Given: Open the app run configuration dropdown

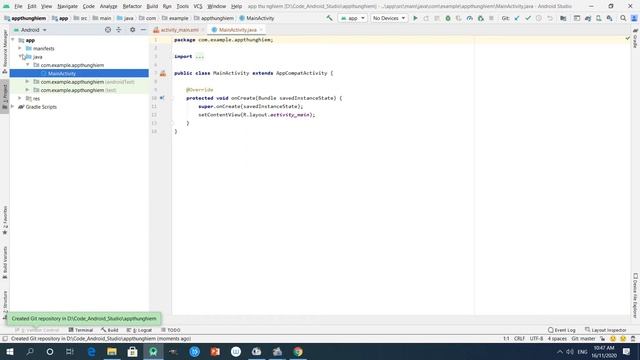Looking at the screenshot, I should click(x=353, y=18).
